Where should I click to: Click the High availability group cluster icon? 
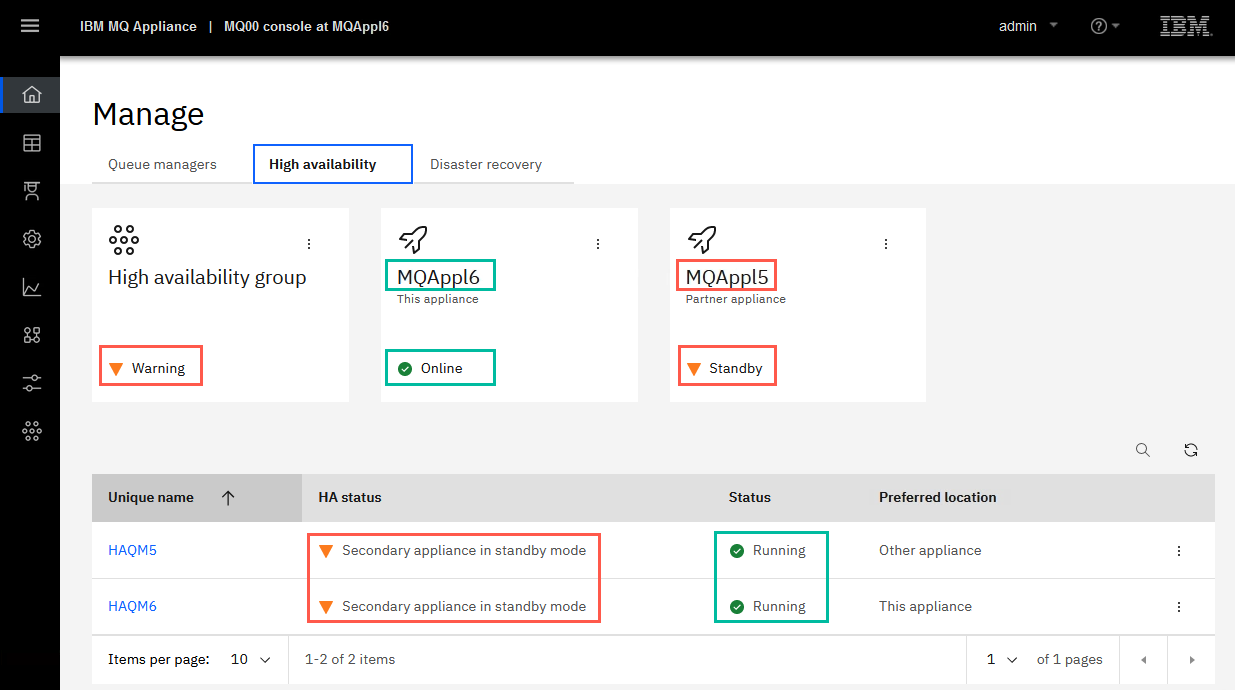coord(123,239)
